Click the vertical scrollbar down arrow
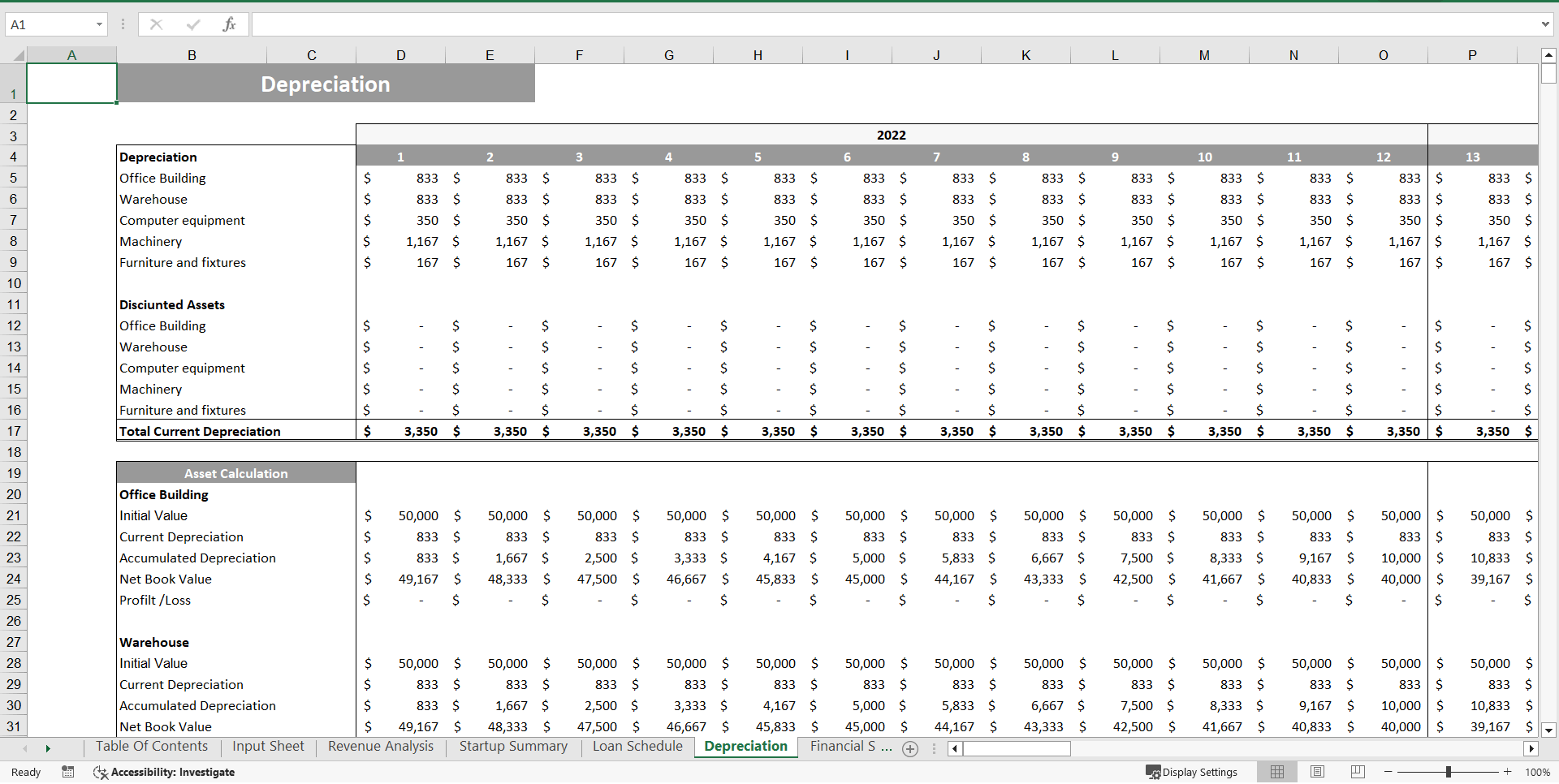This screenshot has height=784, width=1559. (1549, 731)
